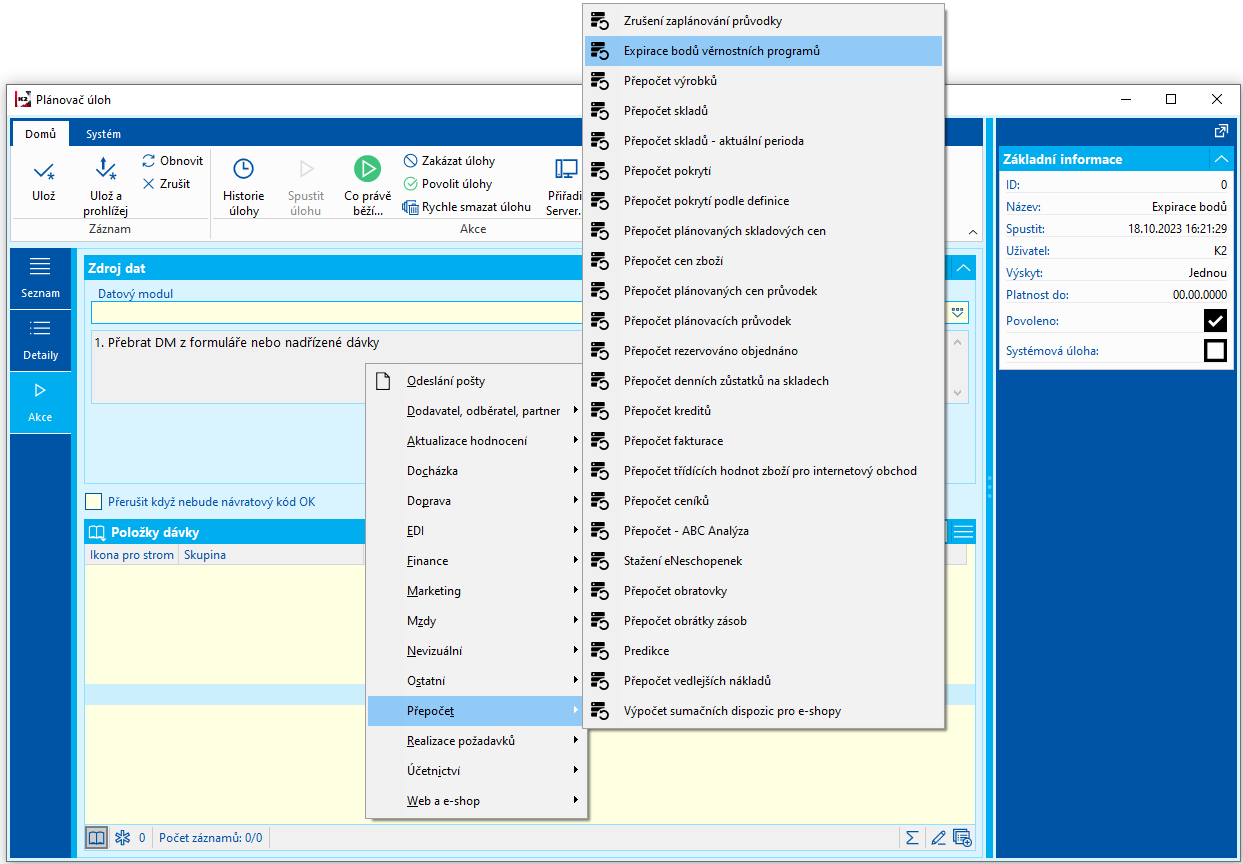Click the book icon in status bar
Image resolution: width=1243 pixels, height=864 pixels.
coord(96,838)
